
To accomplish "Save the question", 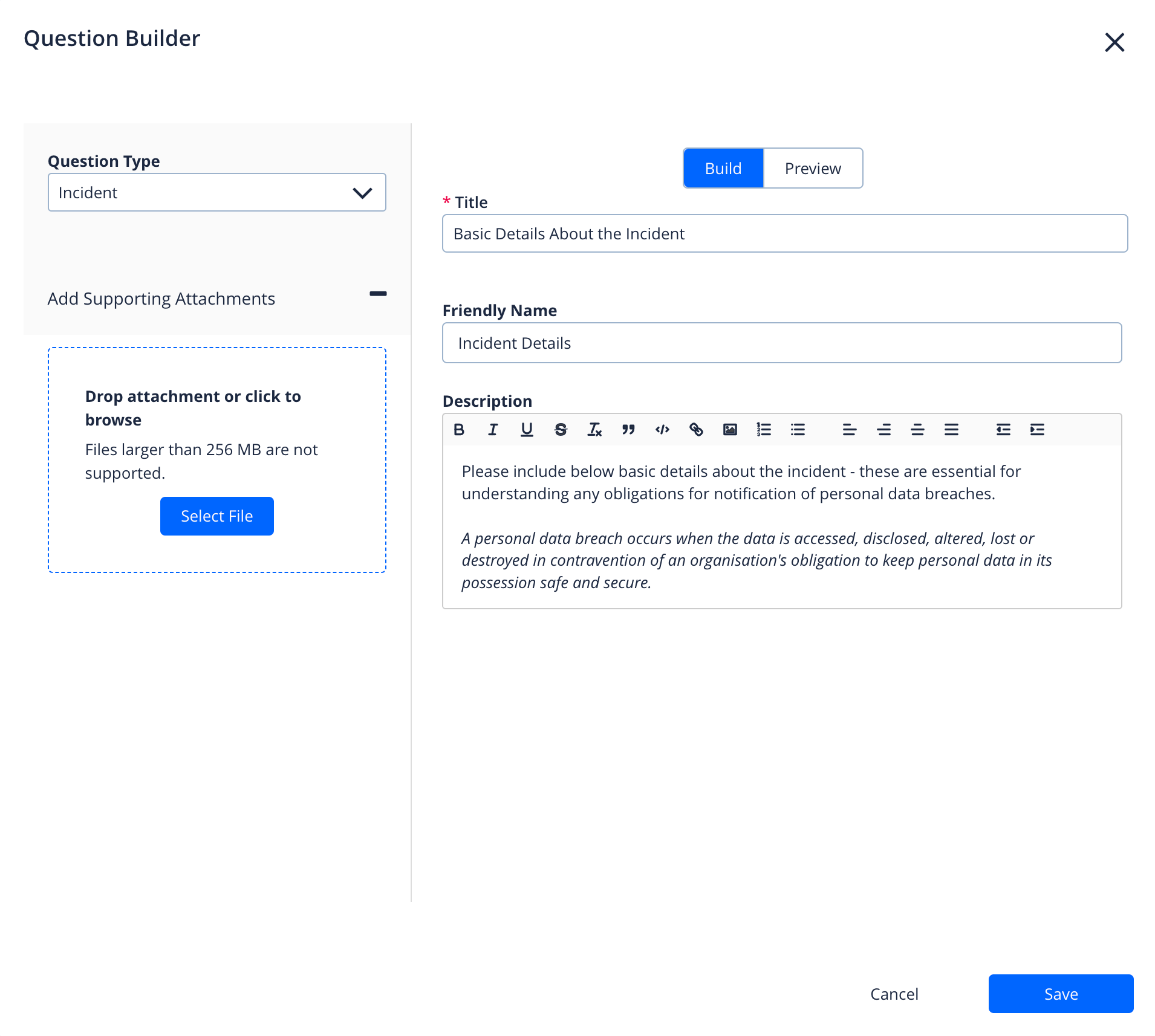I will pos(1061,994).
